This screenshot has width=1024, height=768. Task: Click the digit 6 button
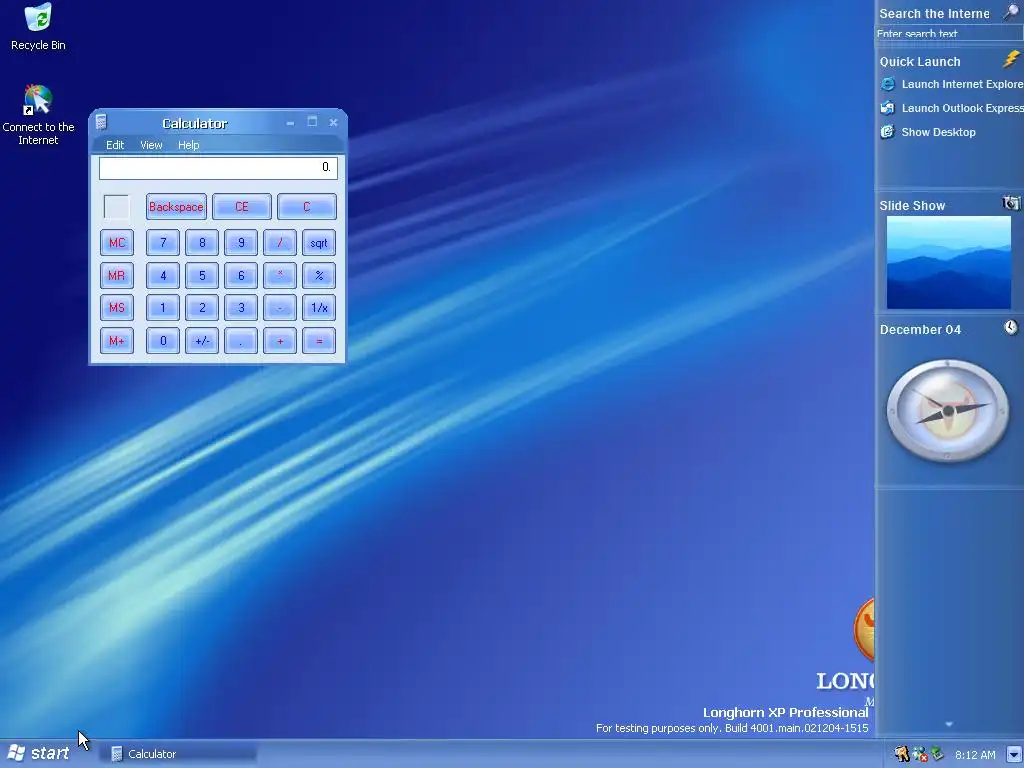pyautogui.click(x=241, y=275)
